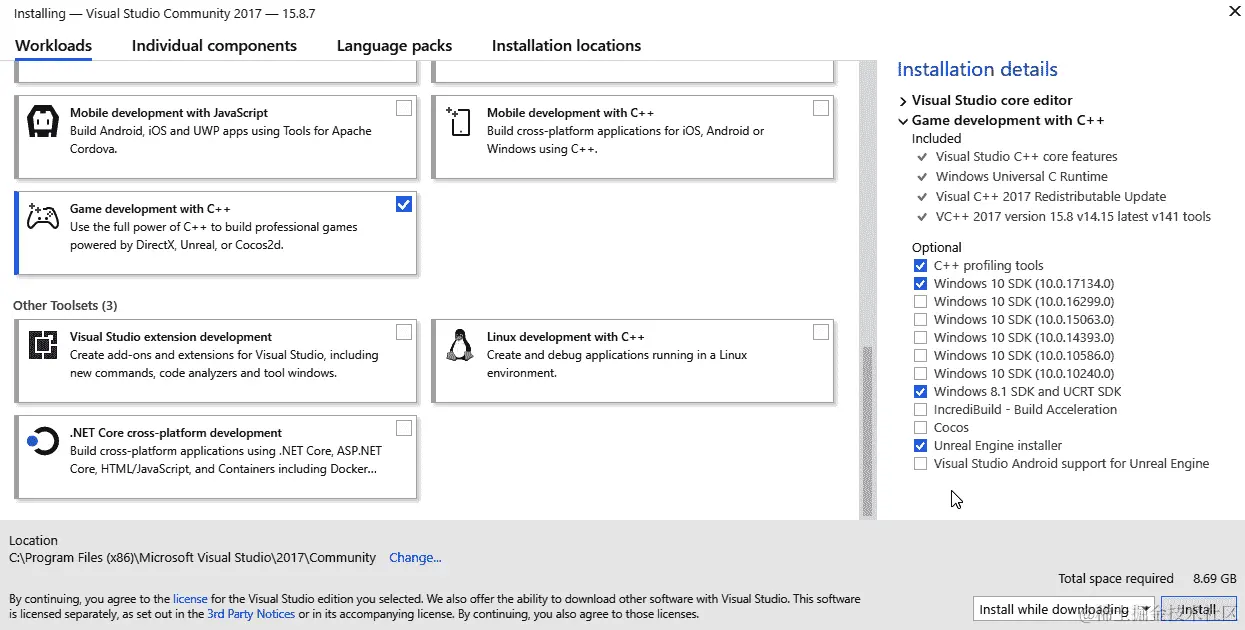Check Windows 10 SDK (10.0.10586.0)
This screenshot has width=1245, height=630.
point(920,356)
